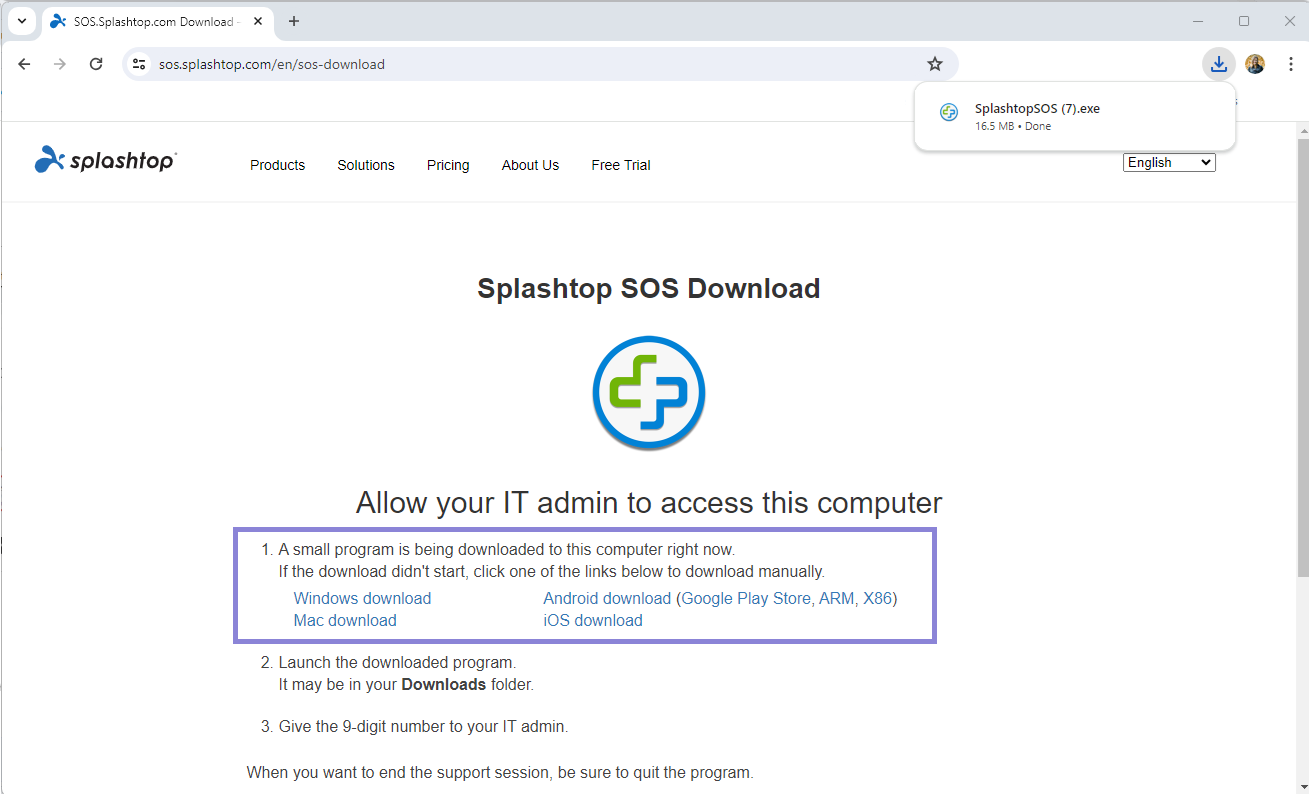This screenshot has width=1309, height=794.
Task: Bookmark this page with star icon
Action: [935, 64]
